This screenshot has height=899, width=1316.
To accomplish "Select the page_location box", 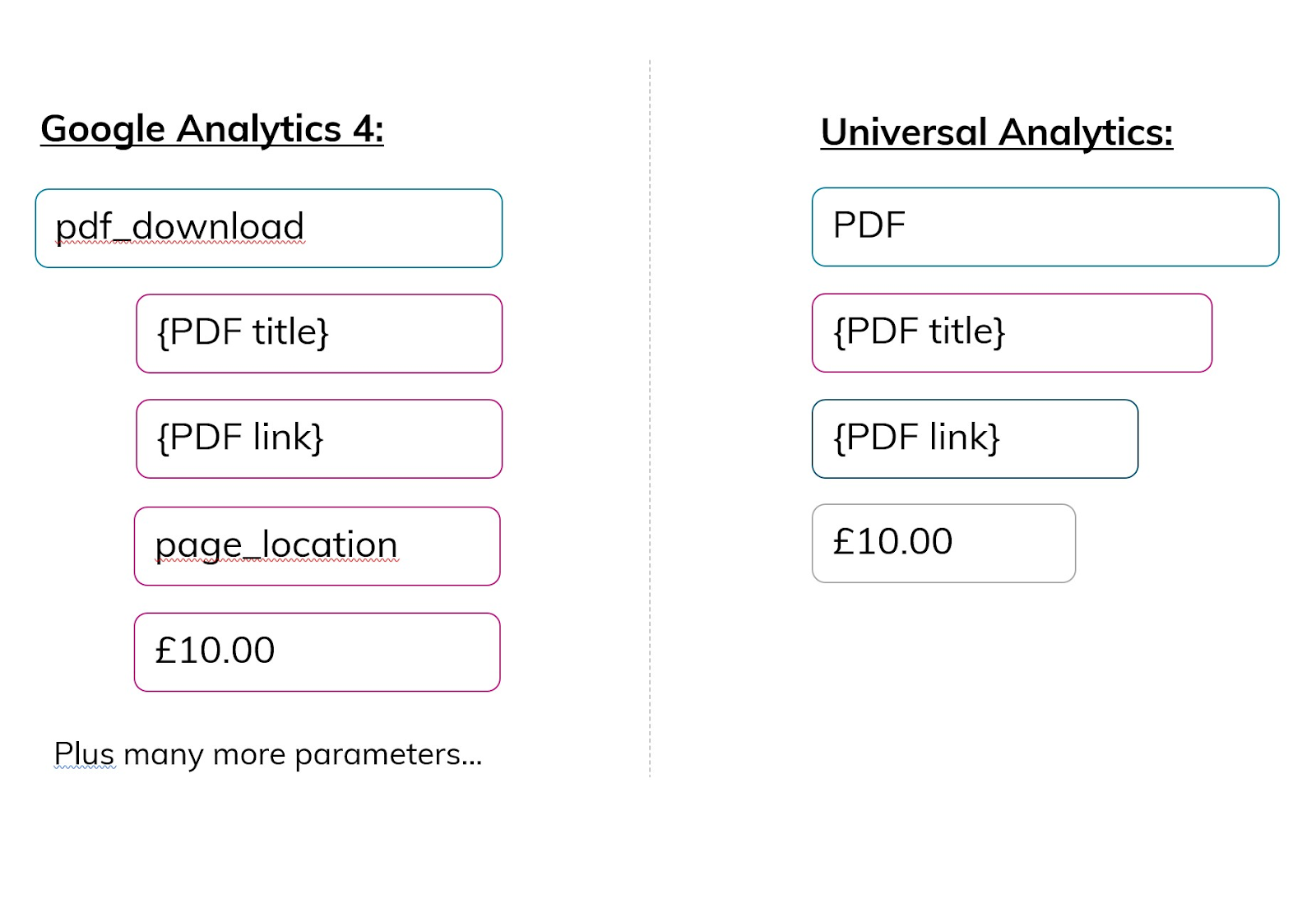I will point(317,546).
